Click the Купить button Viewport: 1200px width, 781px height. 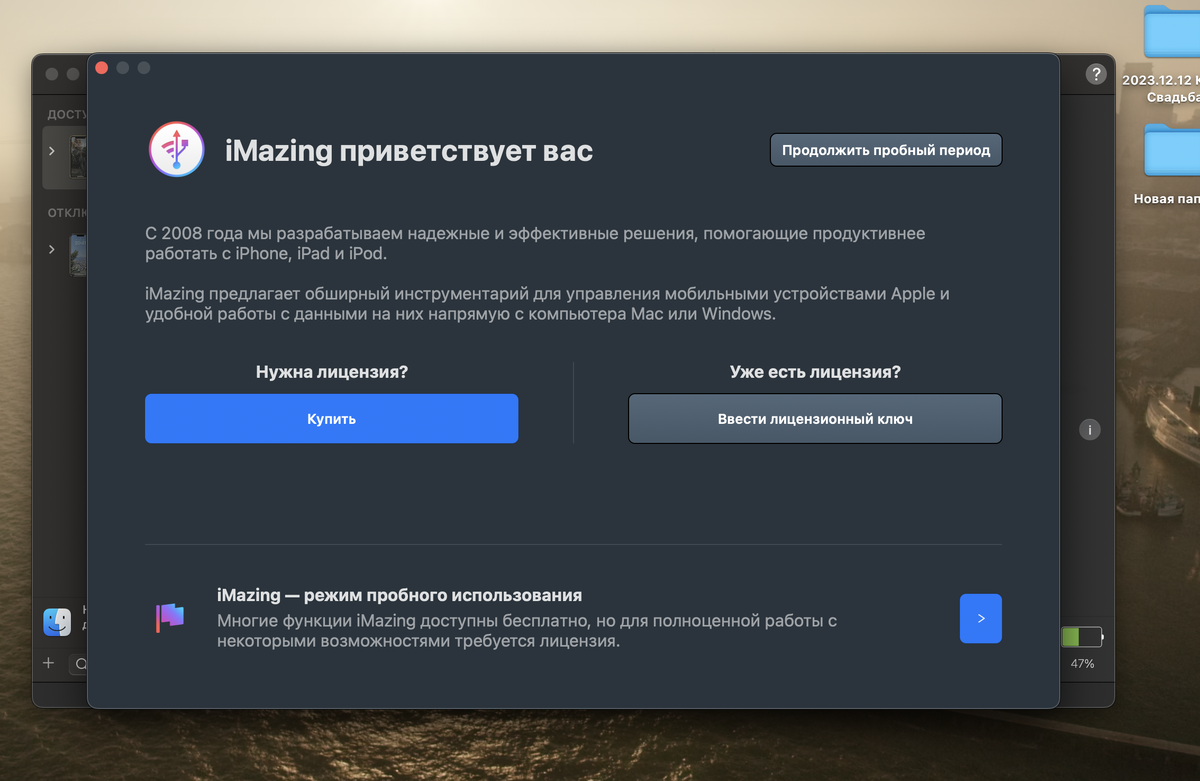(331, 418)
